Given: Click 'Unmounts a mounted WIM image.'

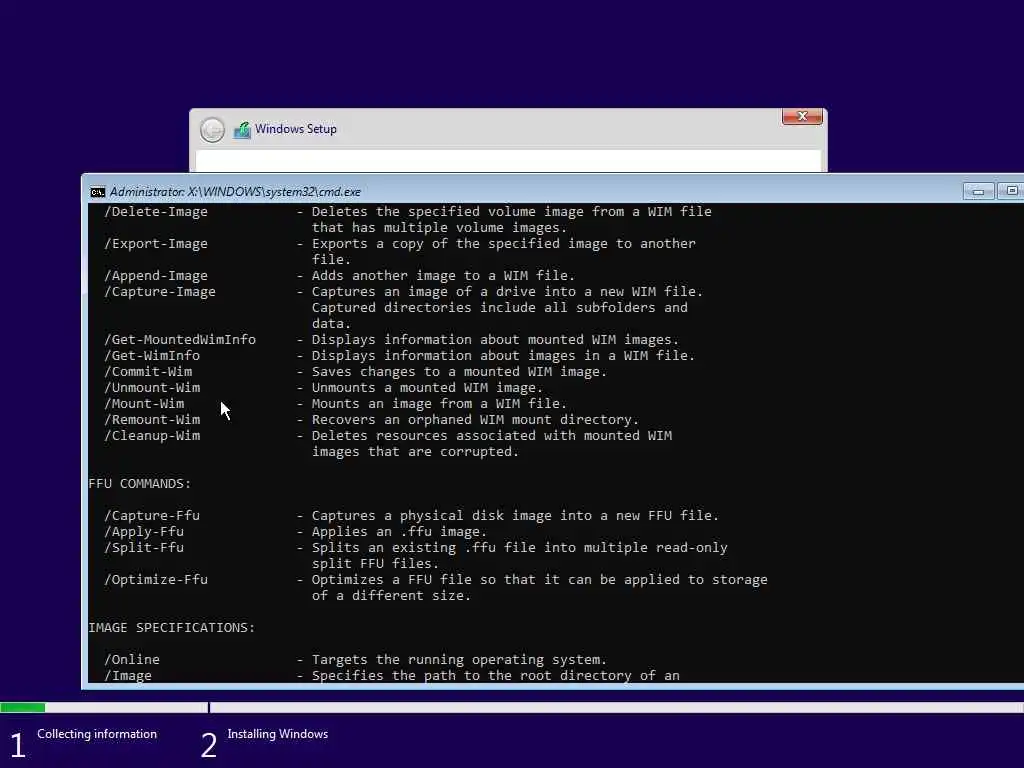Looking at the screenshot, I should (x=427, y=388).
